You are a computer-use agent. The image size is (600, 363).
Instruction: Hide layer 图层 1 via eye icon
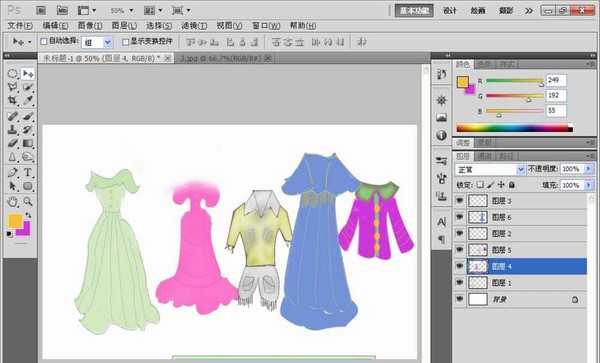460,283
